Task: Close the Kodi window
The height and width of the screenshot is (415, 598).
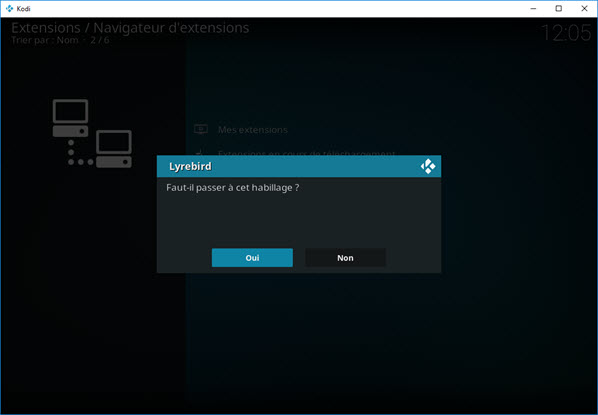Action: (x=584, y=8)
